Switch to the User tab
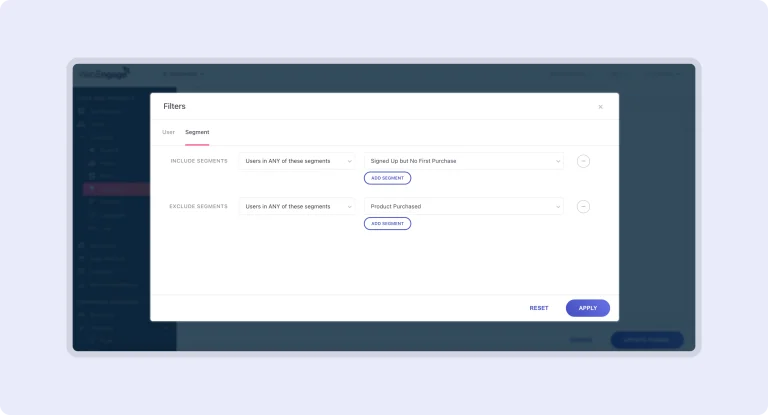The height and width of the screenshot is (415, 768). click(168, 132)
